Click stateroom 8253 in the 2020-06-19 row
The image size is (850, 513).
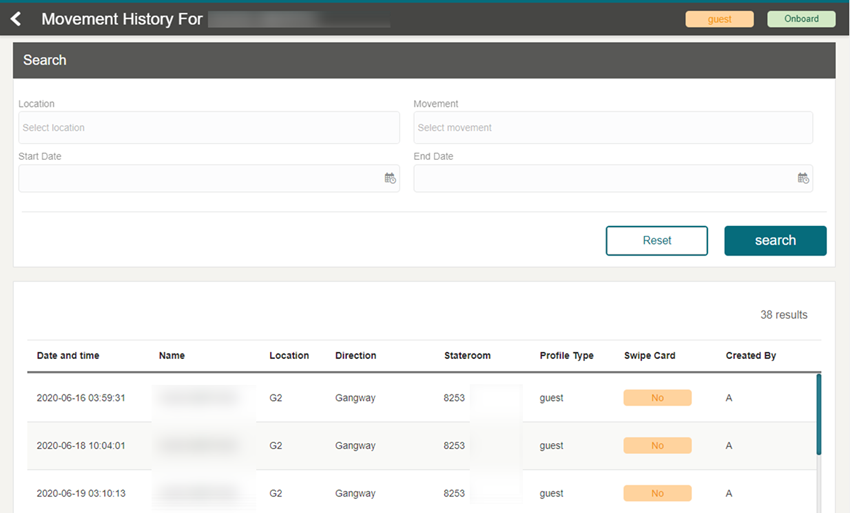click(x=454, y=493)
